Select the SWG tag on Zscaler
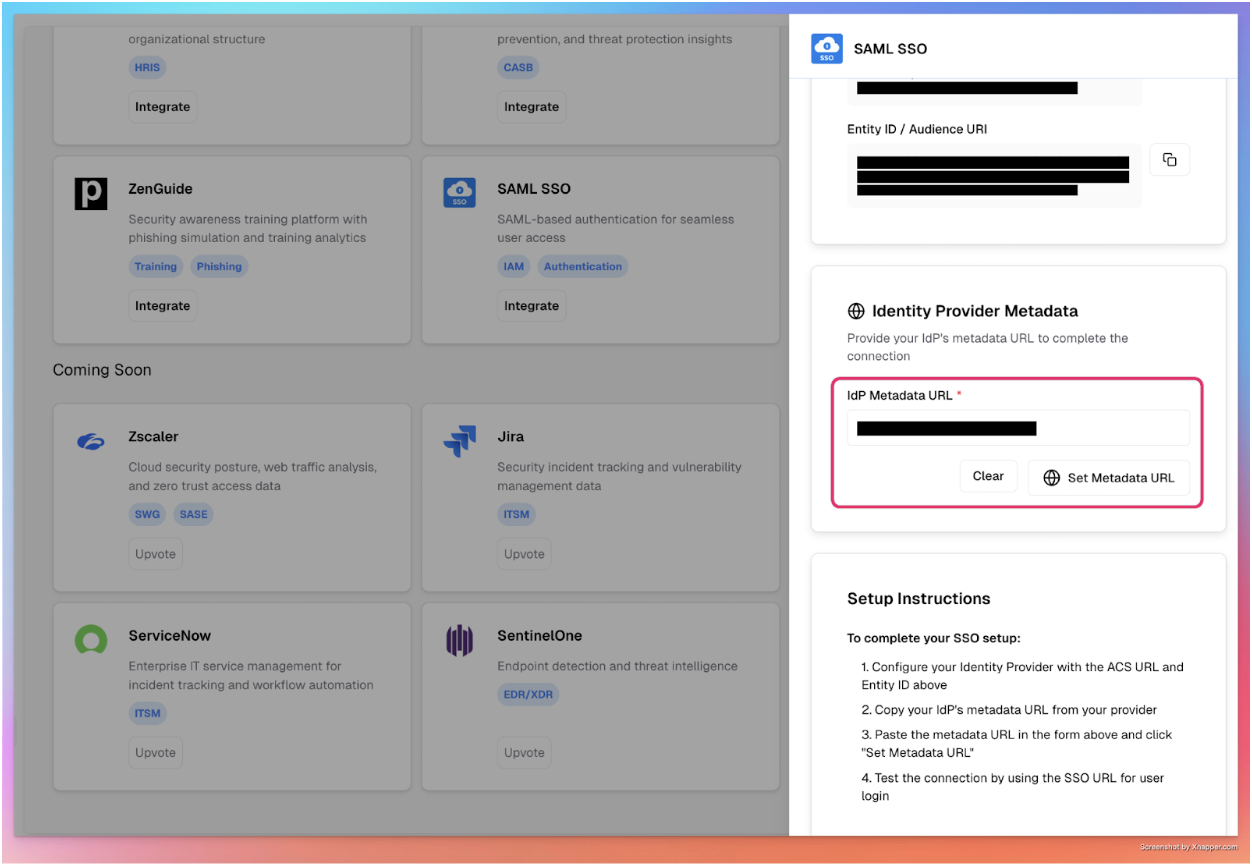The image size is (1252, 866). coord(147,515)
